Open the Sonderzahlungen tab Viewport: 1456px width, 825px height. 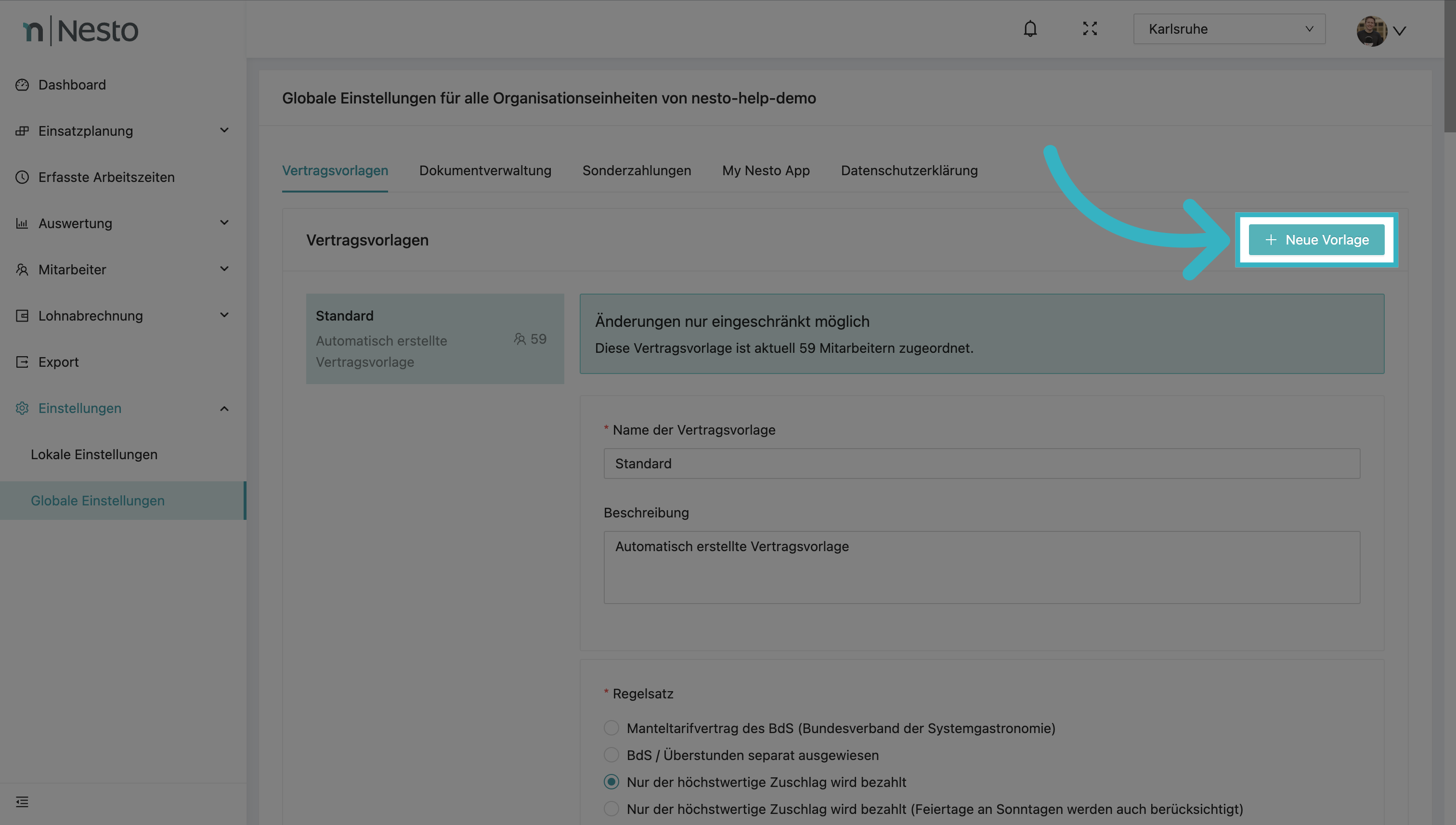click(636, 170)
